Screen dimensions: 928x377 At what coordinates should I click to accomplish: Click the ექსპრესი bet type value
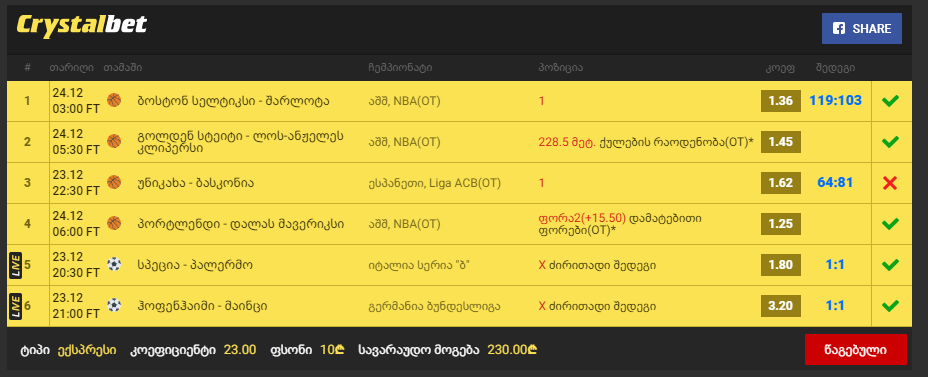tap(87, 350)
